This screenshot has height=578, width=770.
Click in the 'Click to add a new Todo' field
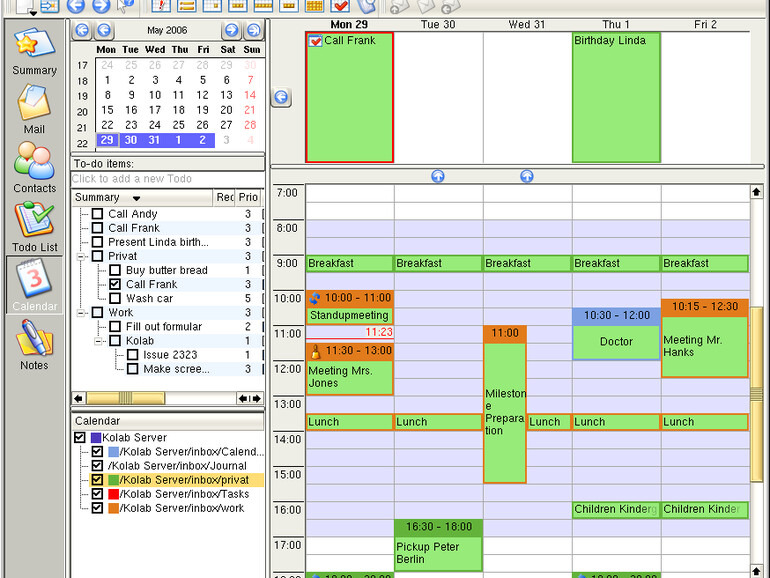[x=167, y=179]
